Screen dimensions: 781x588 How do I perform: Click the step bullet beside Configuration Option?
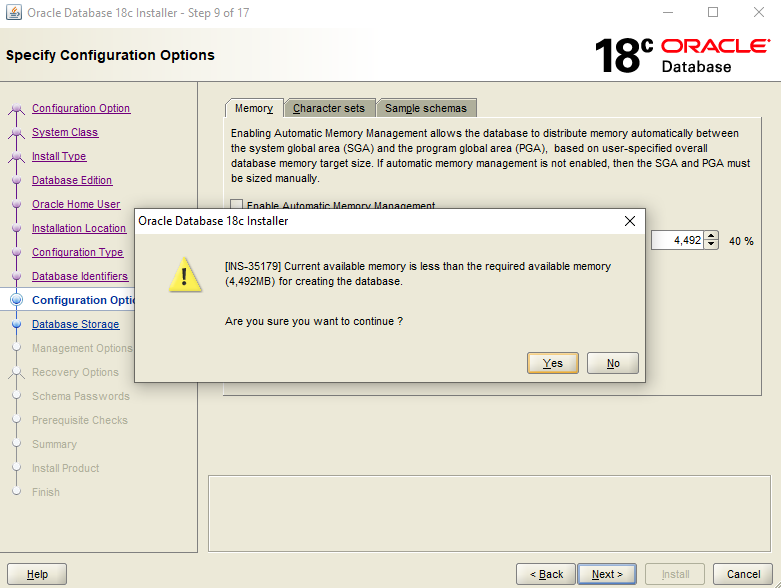point(16,108)
